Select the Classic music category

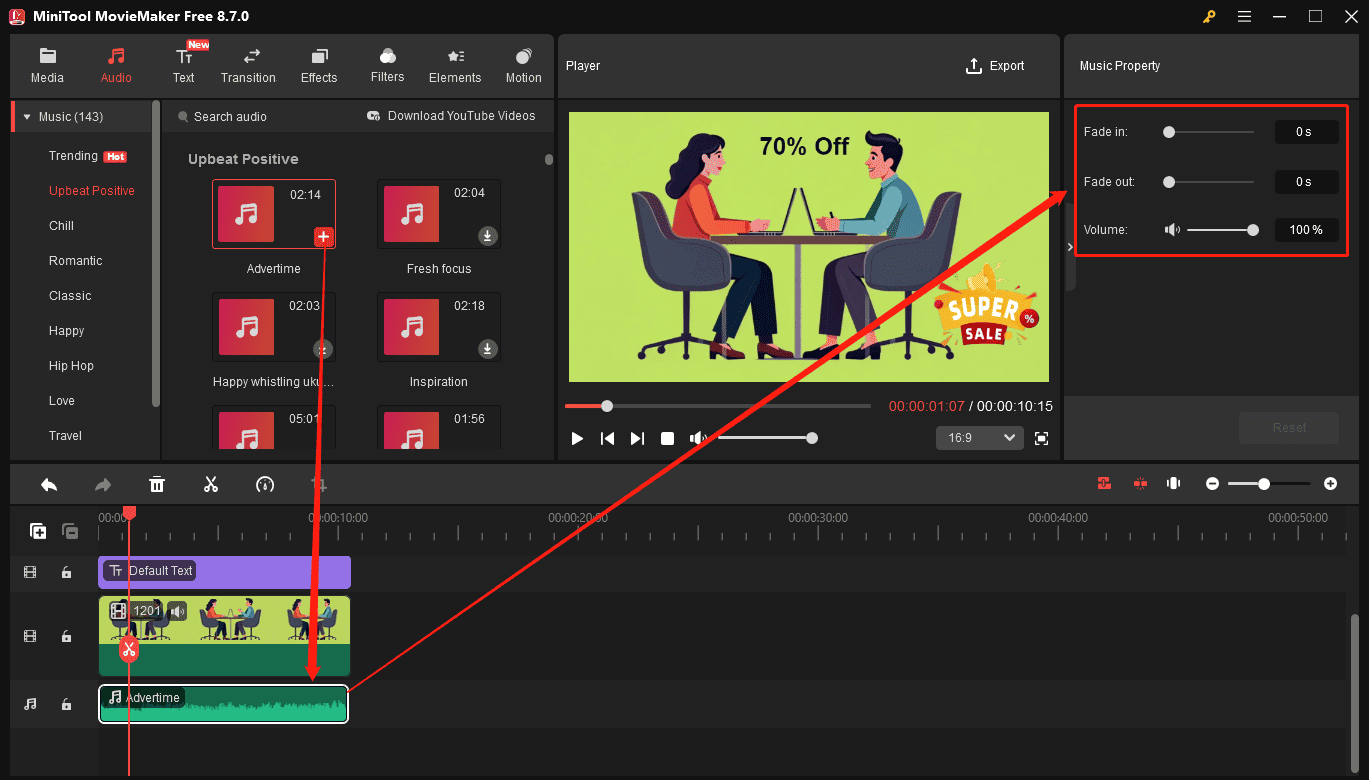coord(70,296)
